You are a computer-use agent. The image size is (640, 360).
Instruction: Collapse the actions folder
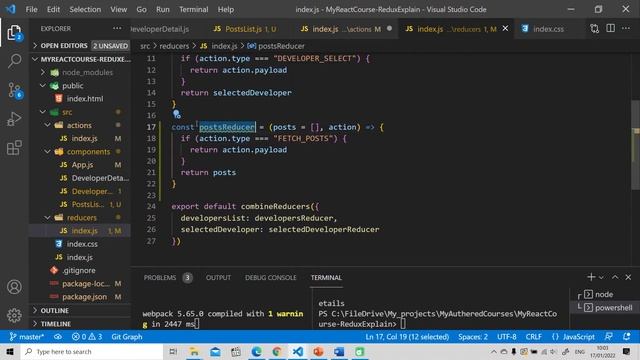(x=80, y=125)
